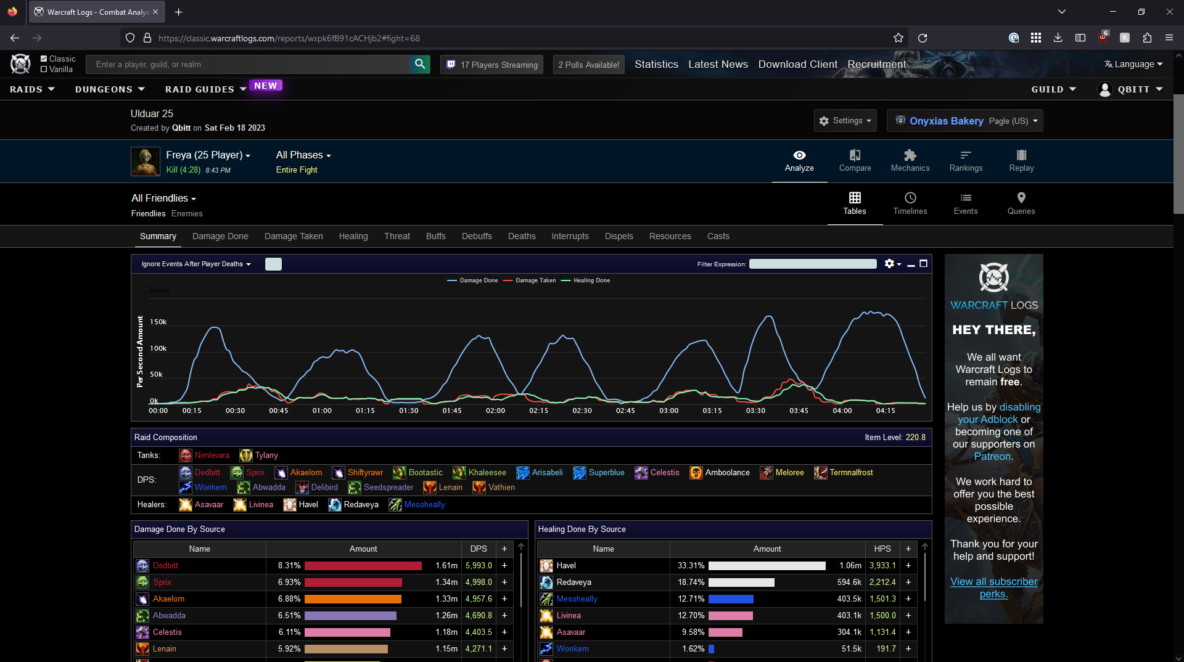The height and width of the screenshot is (662, 1184).
Task: Open the Compare view icon
Action: coord(855,156)
